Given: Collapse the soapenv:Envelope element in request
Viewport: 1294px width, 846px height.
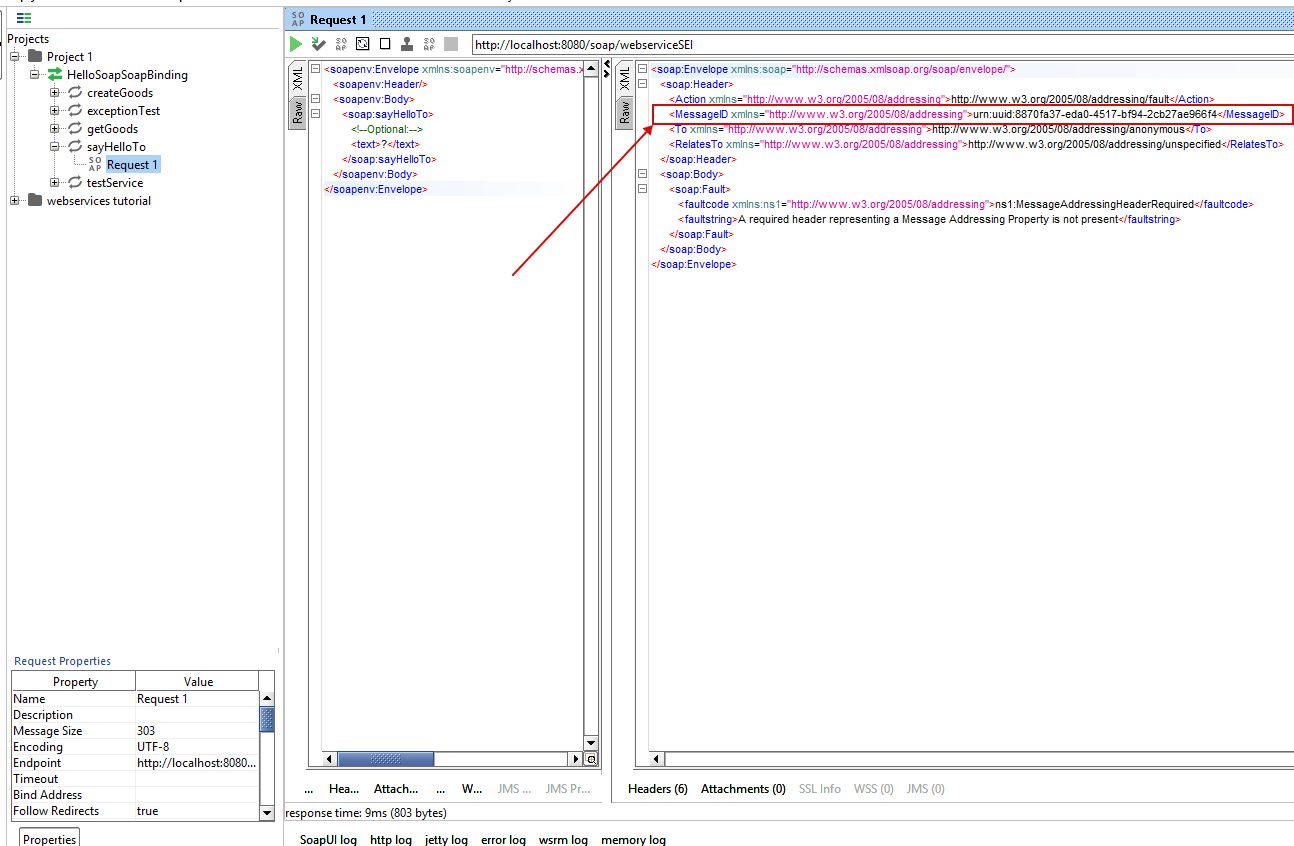Looking at the screenshot, I should 315,69.
